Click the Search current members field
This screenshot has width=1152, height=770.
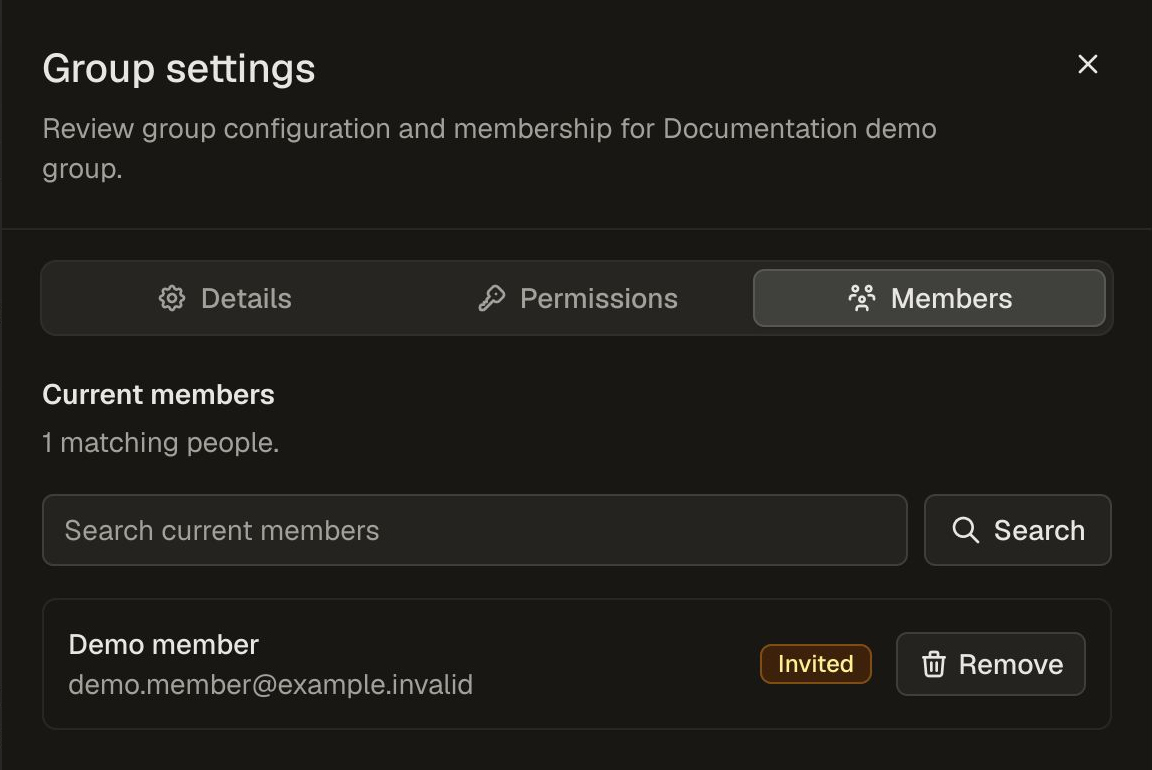[x=475, y=530]
